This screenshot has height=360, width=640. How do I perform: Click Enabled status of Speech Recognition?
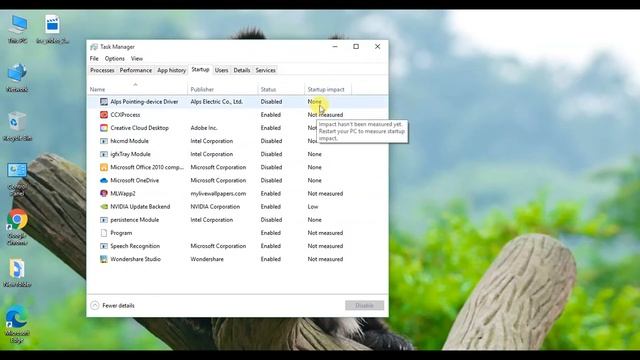pos(271,246)
